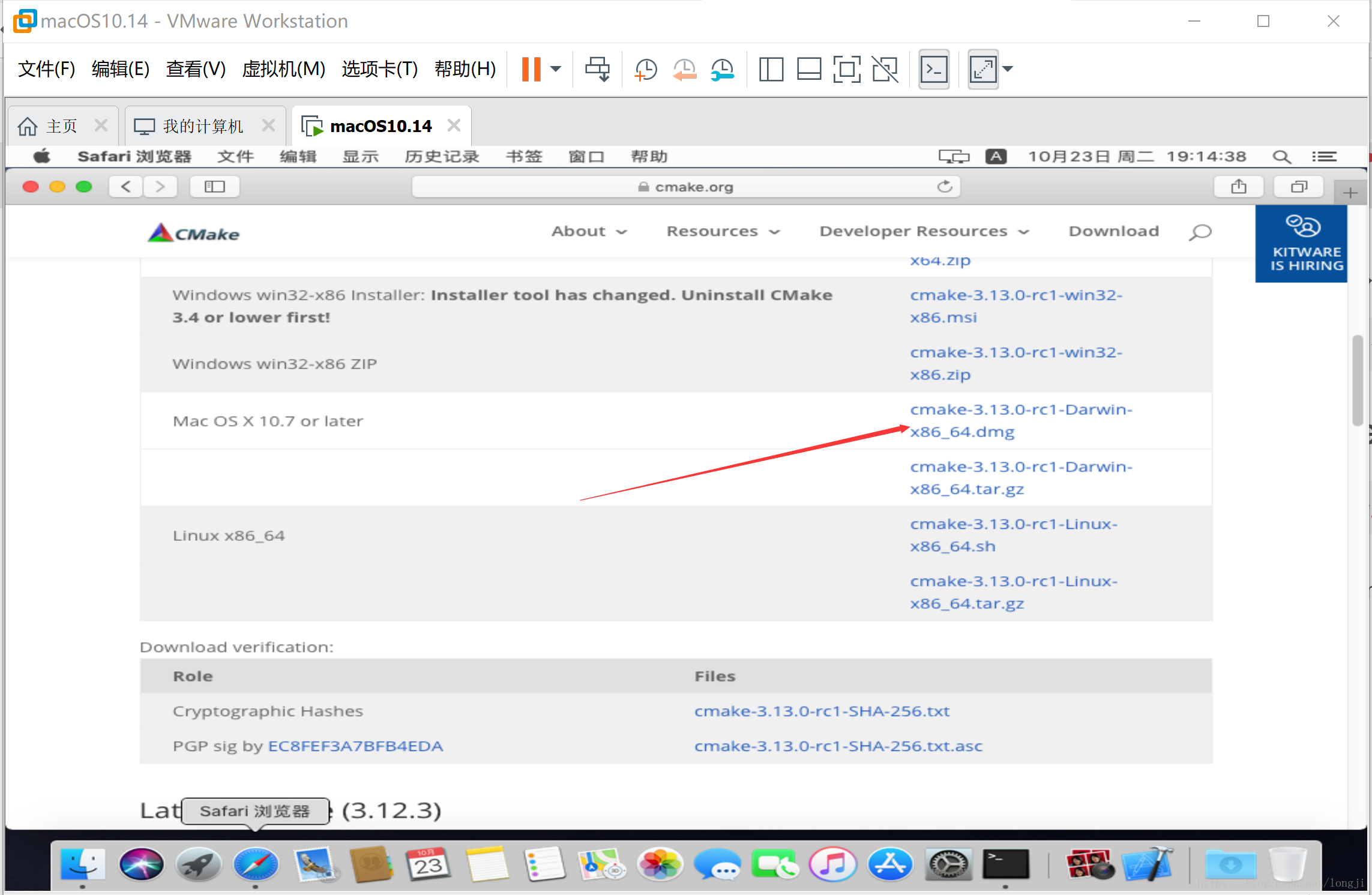Download cmake-3.13.0-rc1-win32-x86.zip
Image resolution: width=1372 pixels, height=895 pixels.
click(1015, 363)
